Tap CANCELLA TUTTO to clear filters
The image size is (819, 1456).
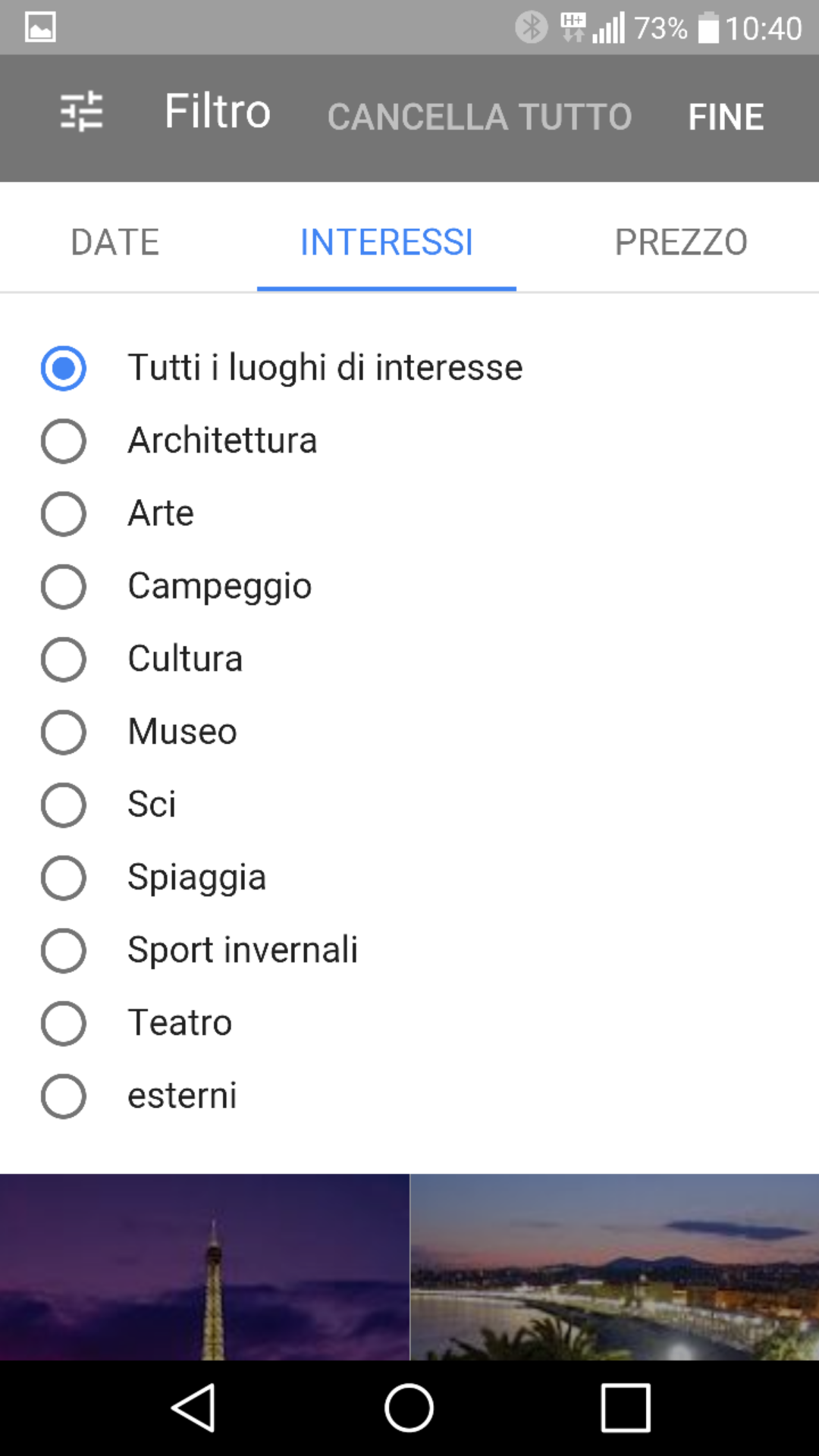(479, 117)
